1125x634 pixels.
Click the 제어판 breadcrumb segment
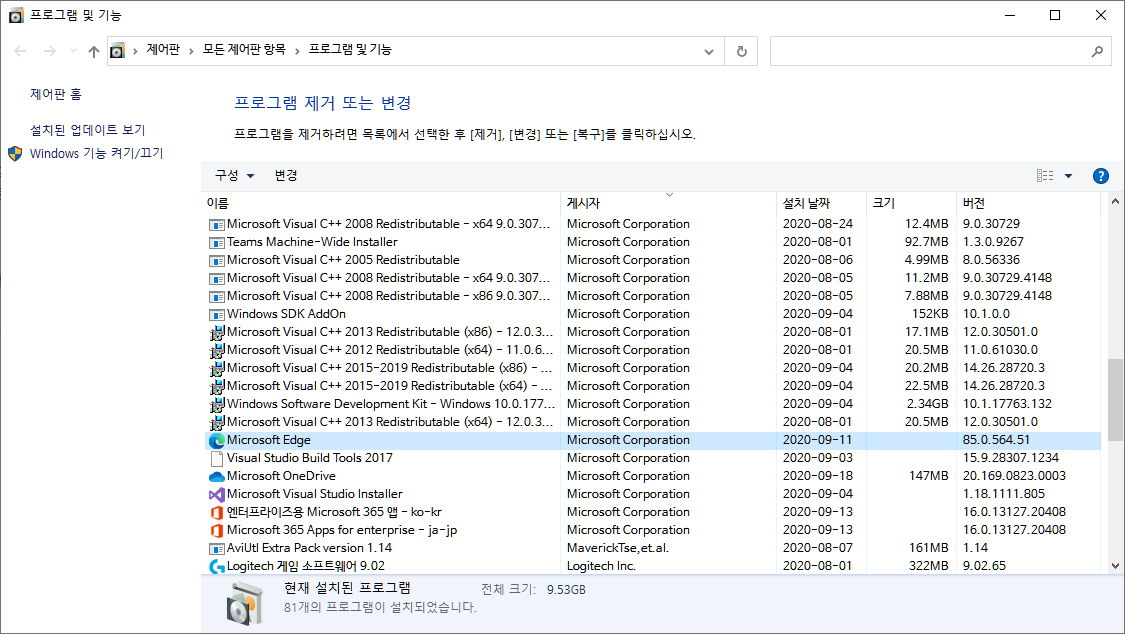(x=163, y=49)
